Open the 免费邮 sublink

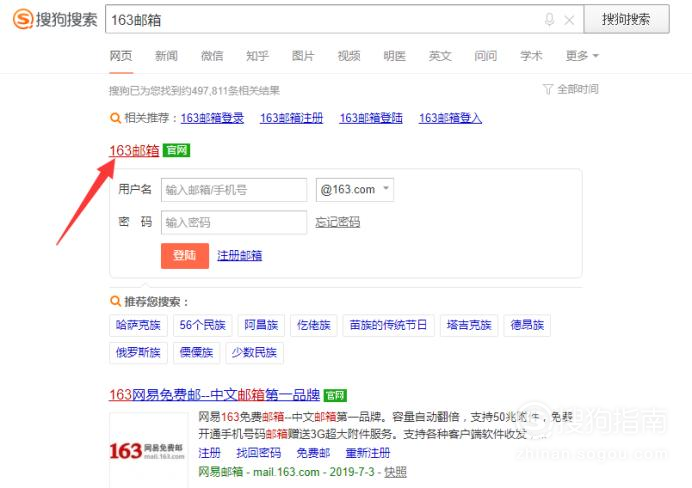click(313, 453)
